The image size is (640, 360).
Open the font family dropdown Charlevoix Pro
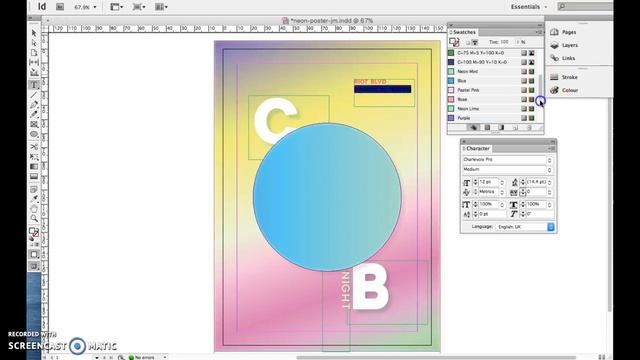pos(549,160)
